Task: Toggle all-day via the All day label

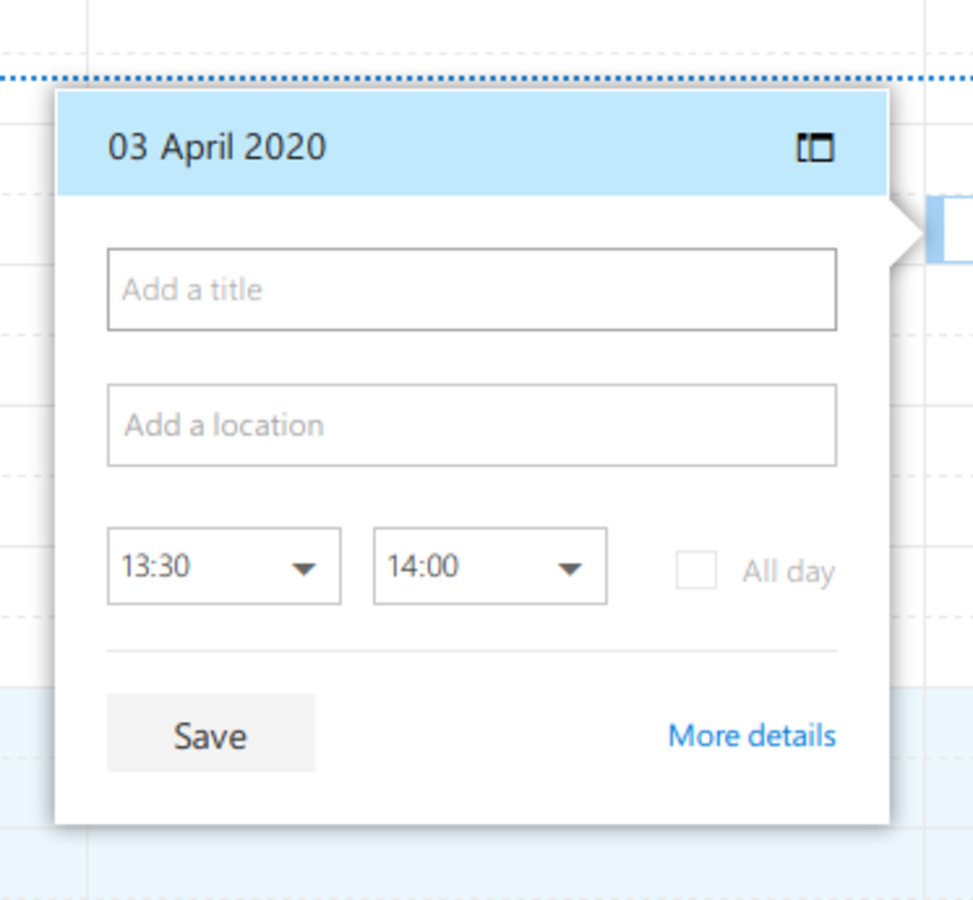Action: pos(789,572)
